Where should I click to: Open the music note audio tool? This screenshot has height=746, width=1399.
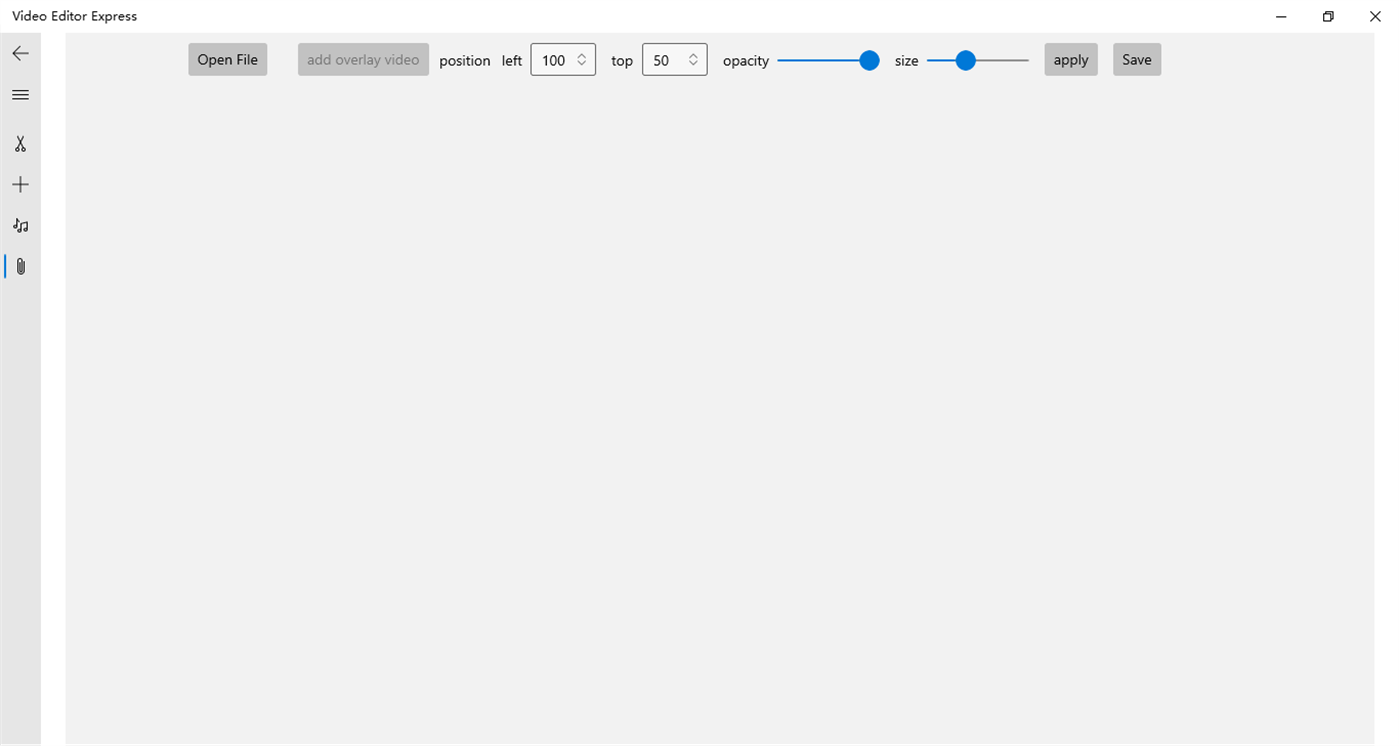tap(20, 225)
